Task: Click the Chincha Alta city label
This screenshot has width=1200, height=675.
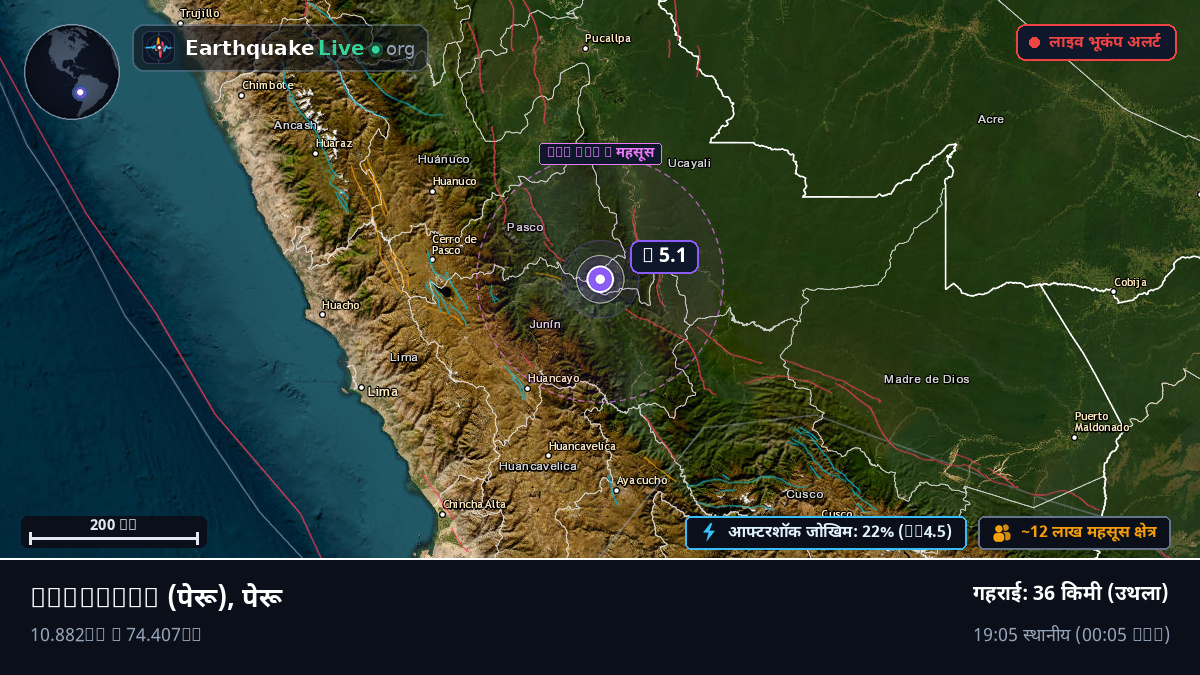Action: click(x=474, y=504)
